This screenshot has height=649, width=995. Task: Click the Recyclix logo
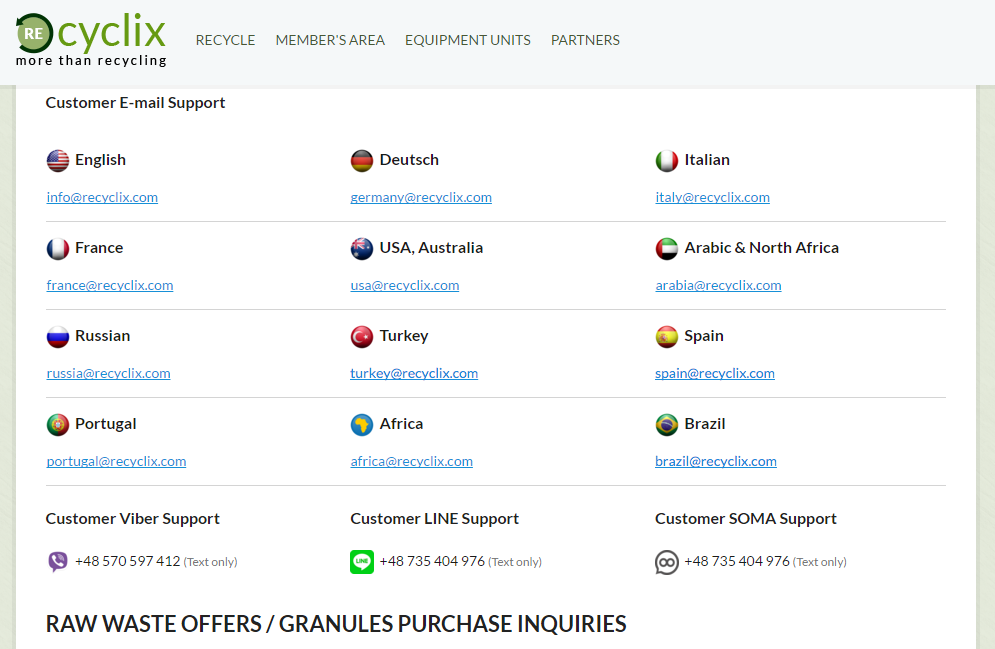pyautogui.click(x=91, y=39)
